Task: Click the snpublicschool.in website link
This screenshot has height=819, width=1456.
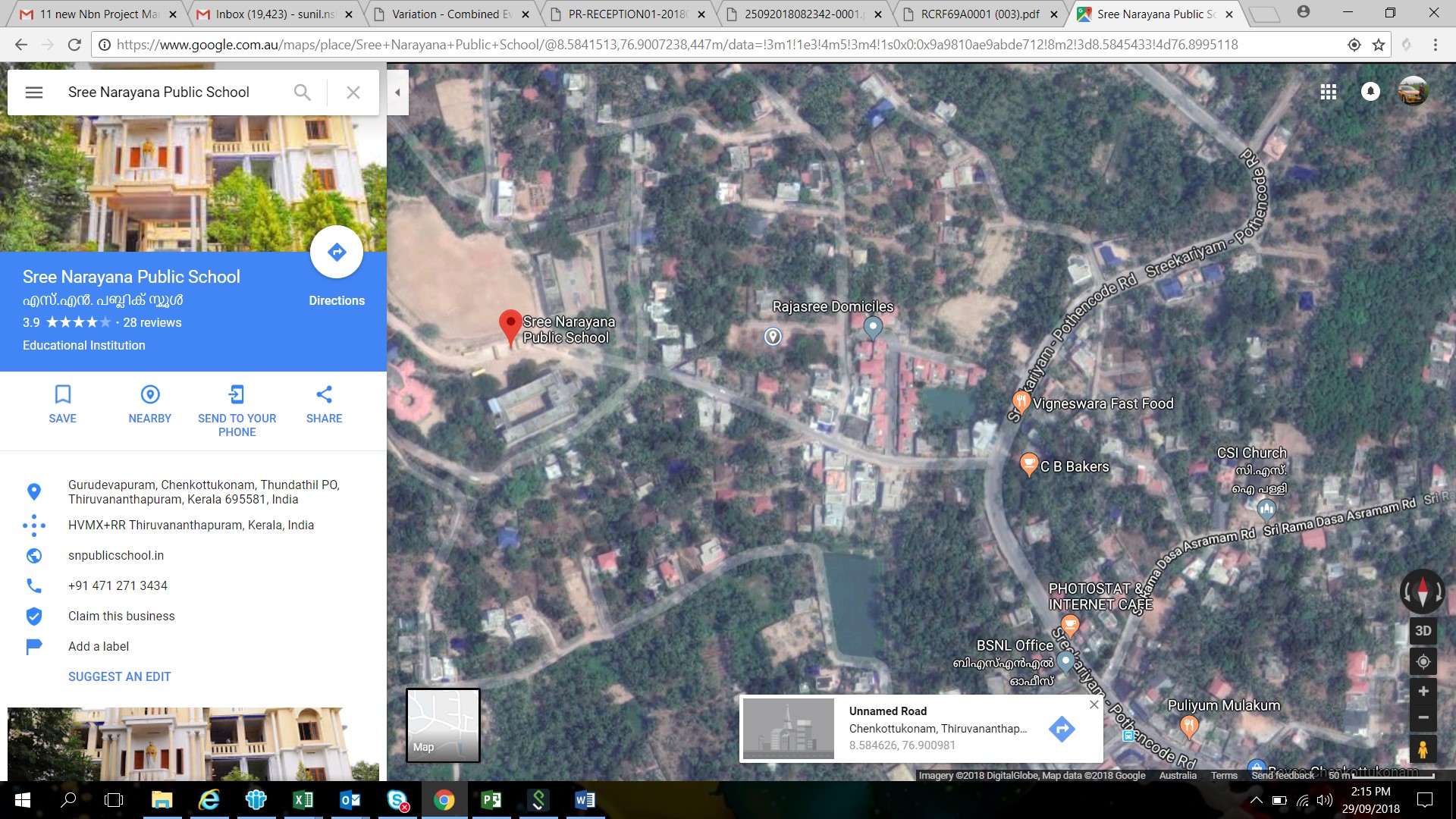Action: [116, 556]
